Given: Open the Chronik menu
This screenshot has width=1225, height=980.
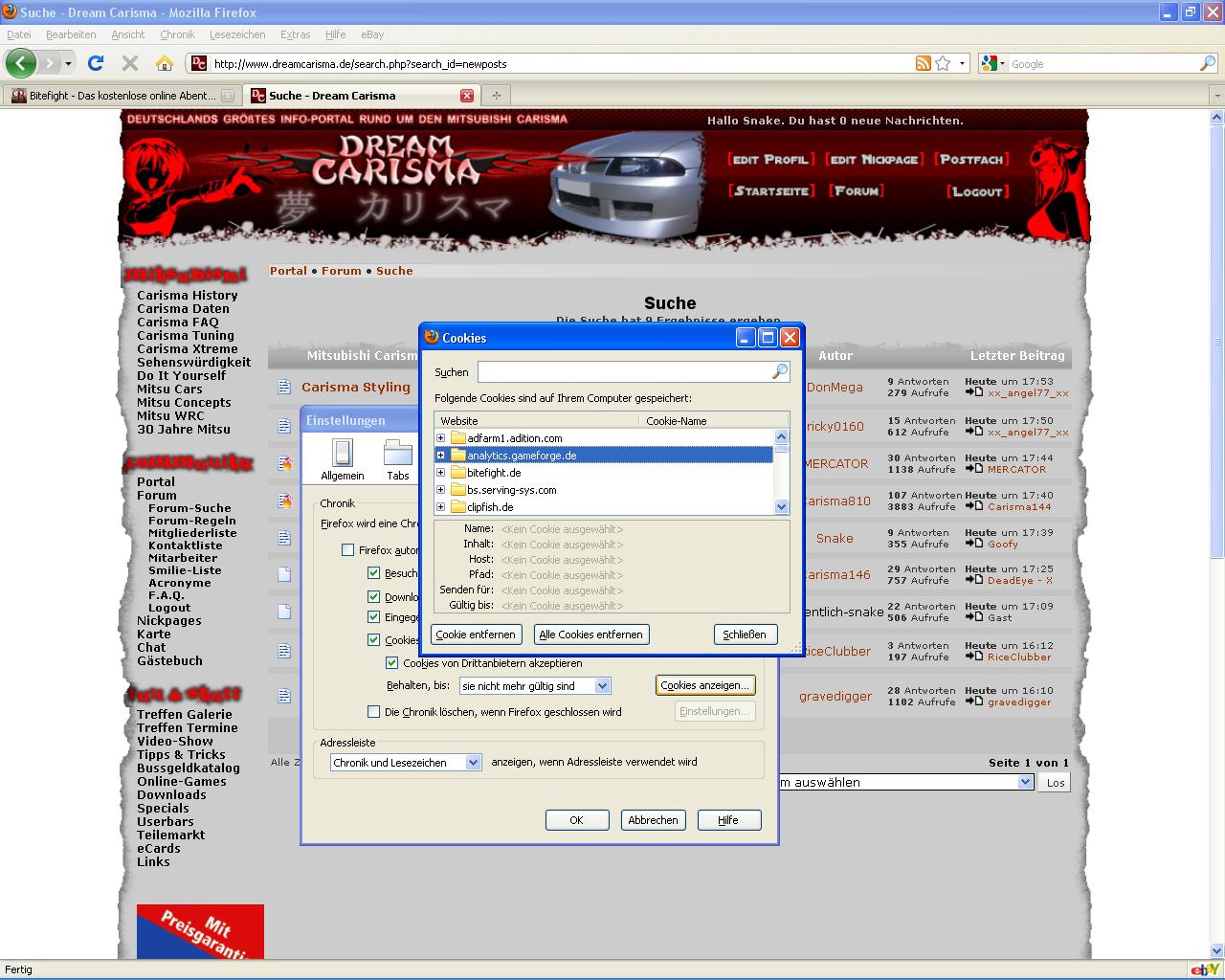Looking at the screenshot, I should tap(177, 34).
